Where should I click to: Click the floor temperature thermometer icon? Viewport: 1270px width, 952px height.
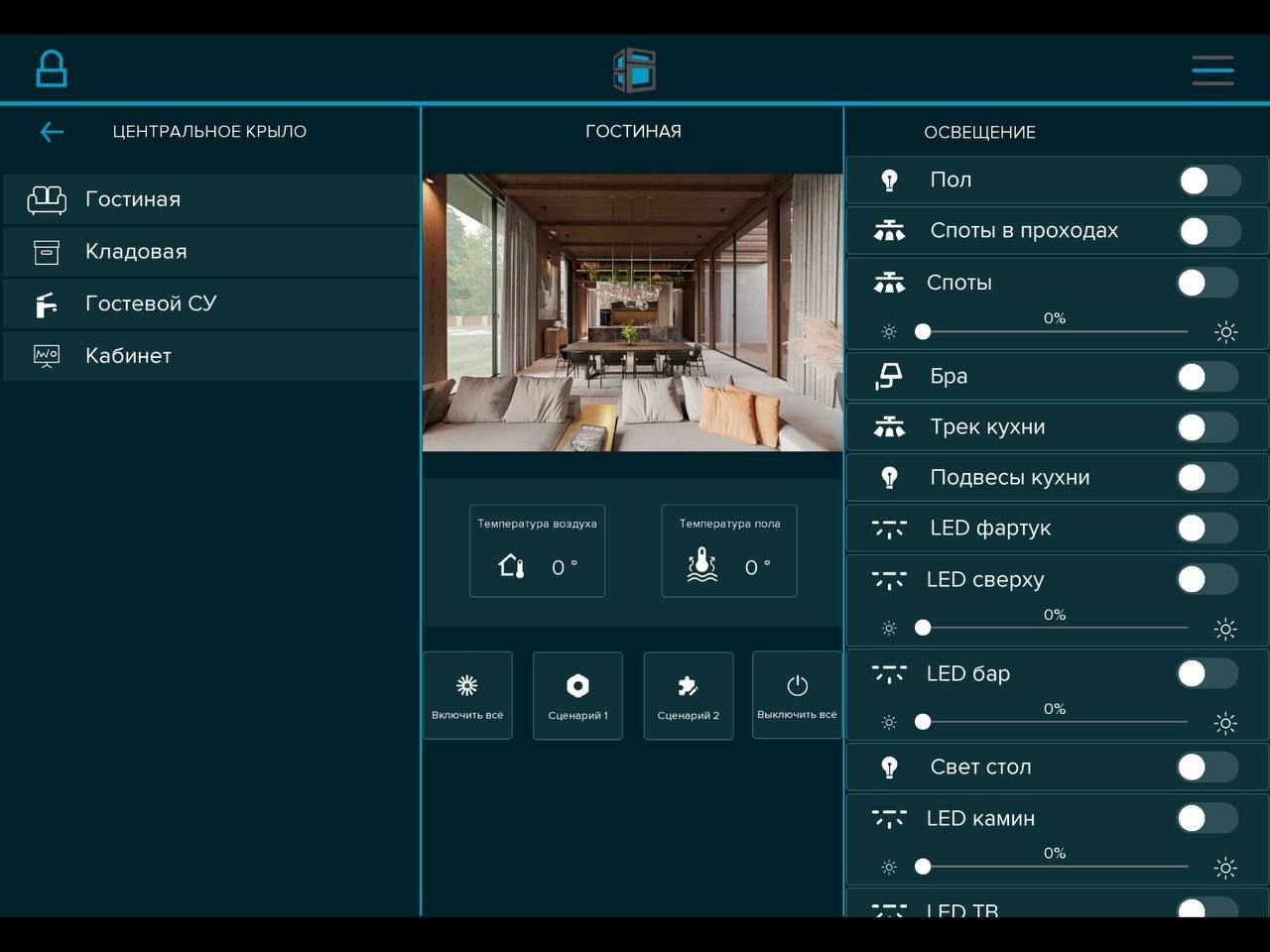coord(702,565)
